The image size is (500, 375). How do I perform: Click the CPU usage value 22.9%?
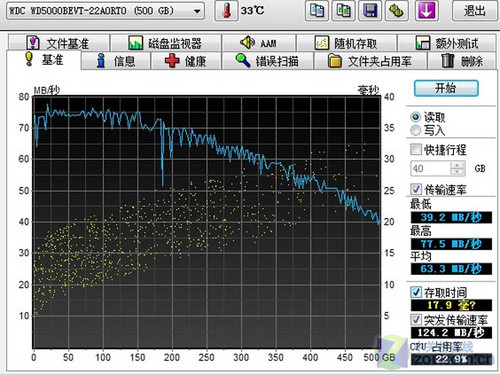coord(451,359)
